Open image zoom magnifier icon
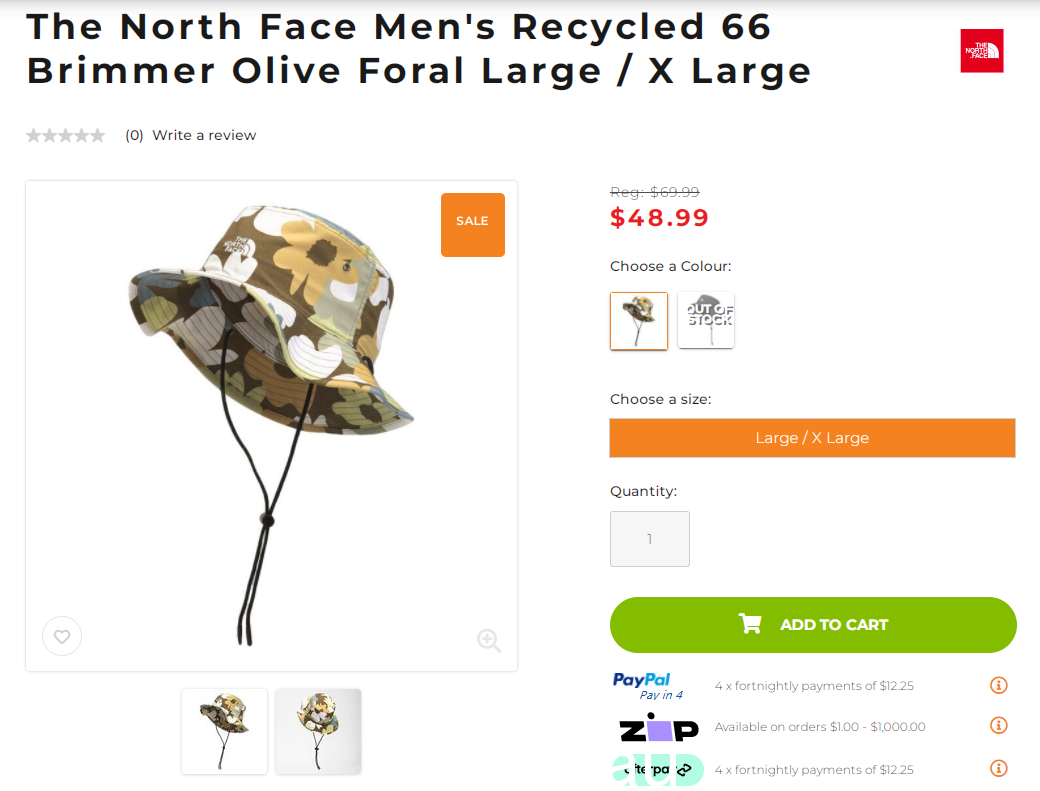The width and height of the screenshot is (1040, 791). click(489, 640)
